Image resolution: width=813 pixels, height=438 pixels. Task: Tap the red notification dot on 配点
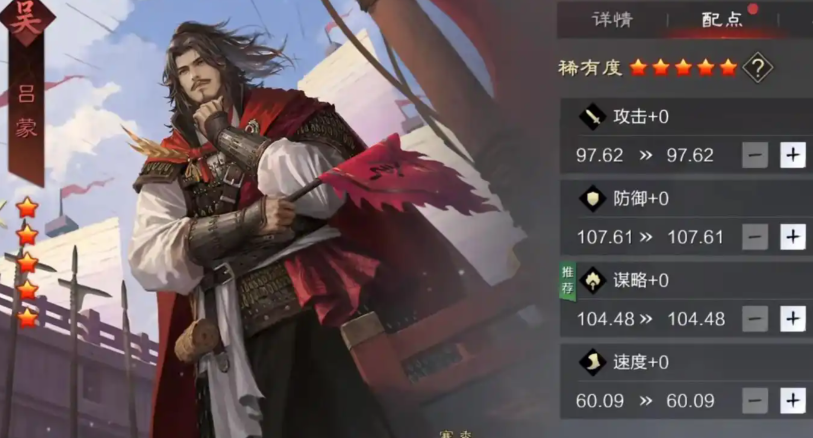pos(753,9)
